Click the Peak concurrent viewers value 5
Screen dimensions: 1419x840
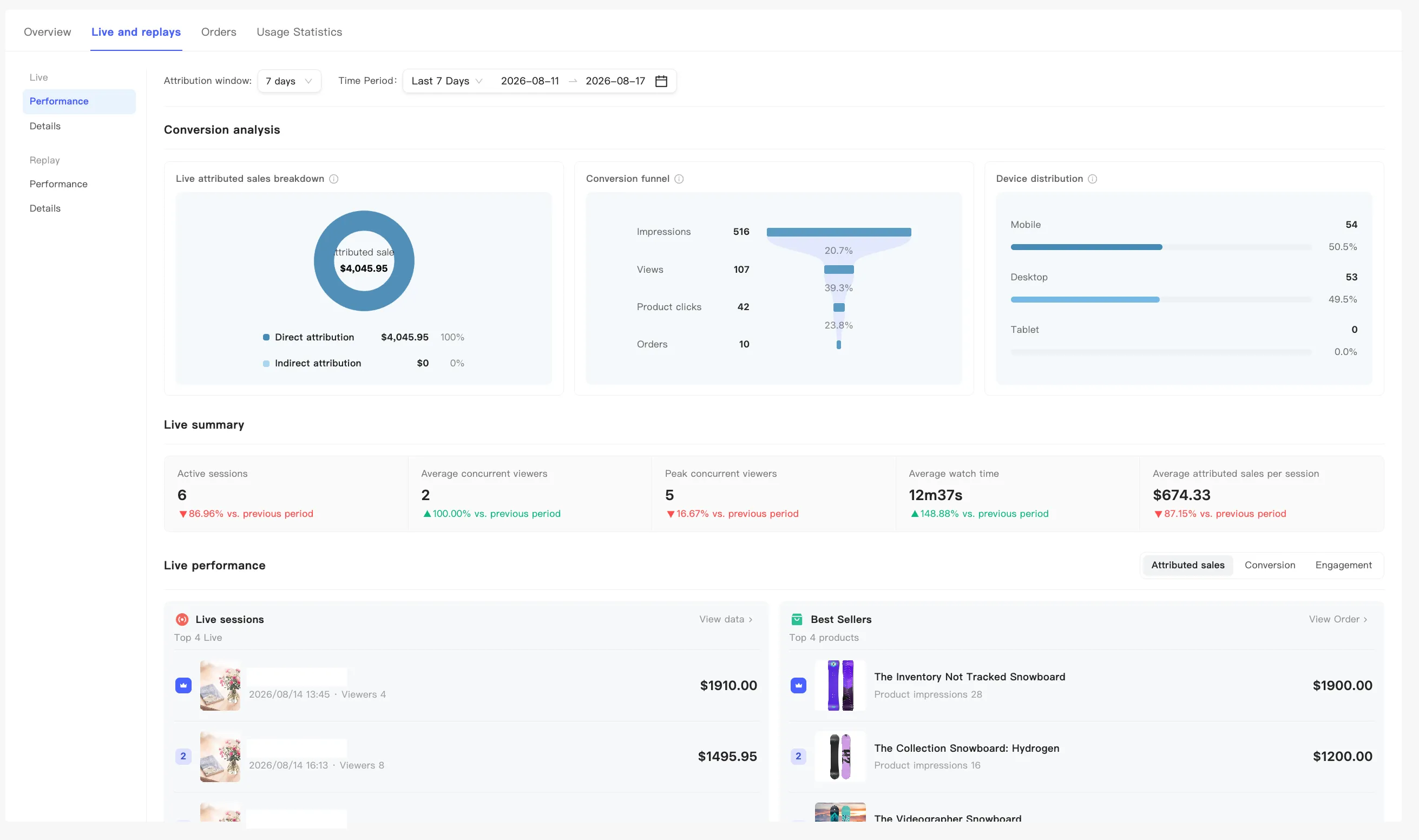click(669, 495)
